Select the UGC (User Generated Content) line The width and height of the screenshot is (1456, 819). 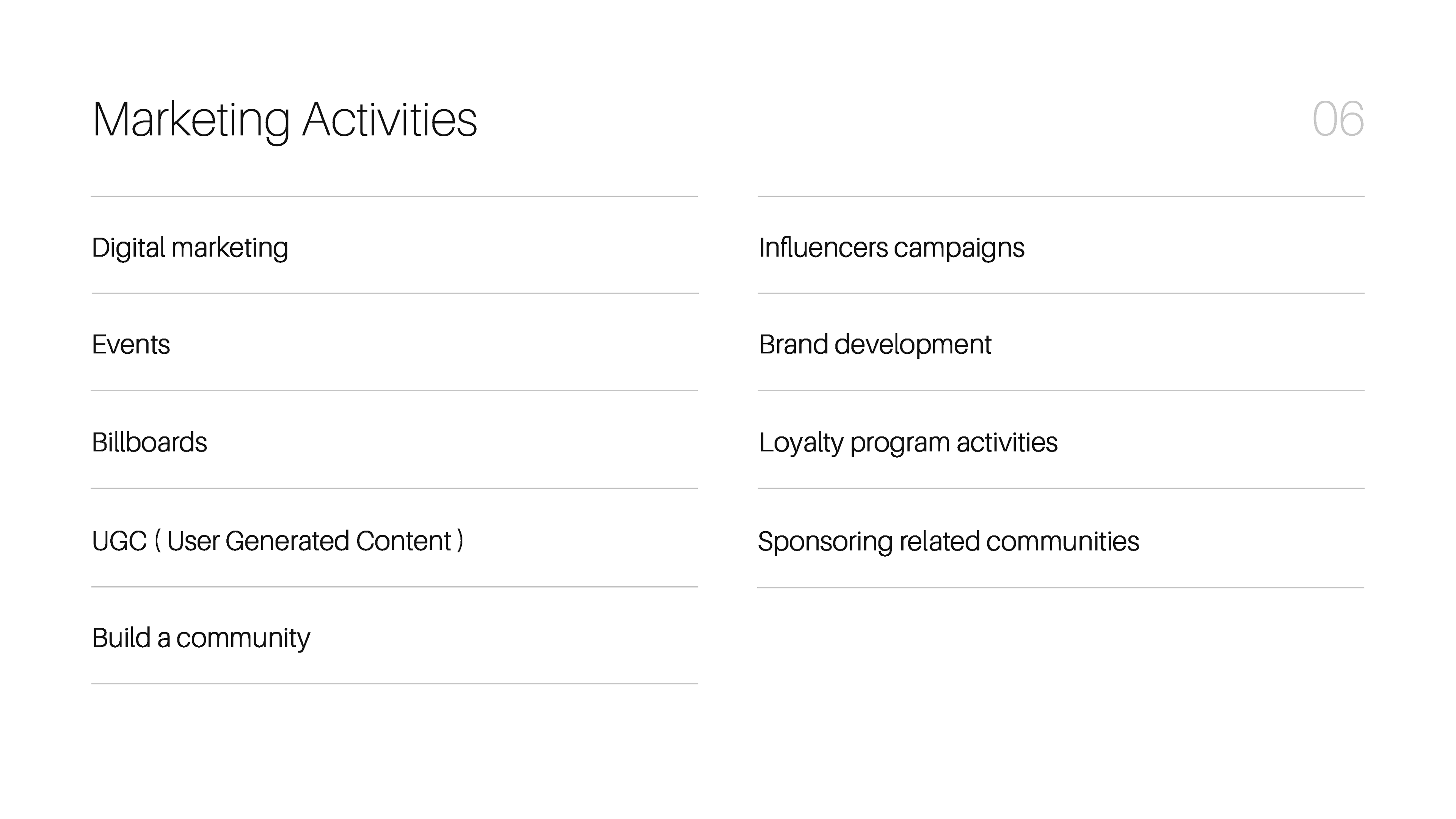277,541
